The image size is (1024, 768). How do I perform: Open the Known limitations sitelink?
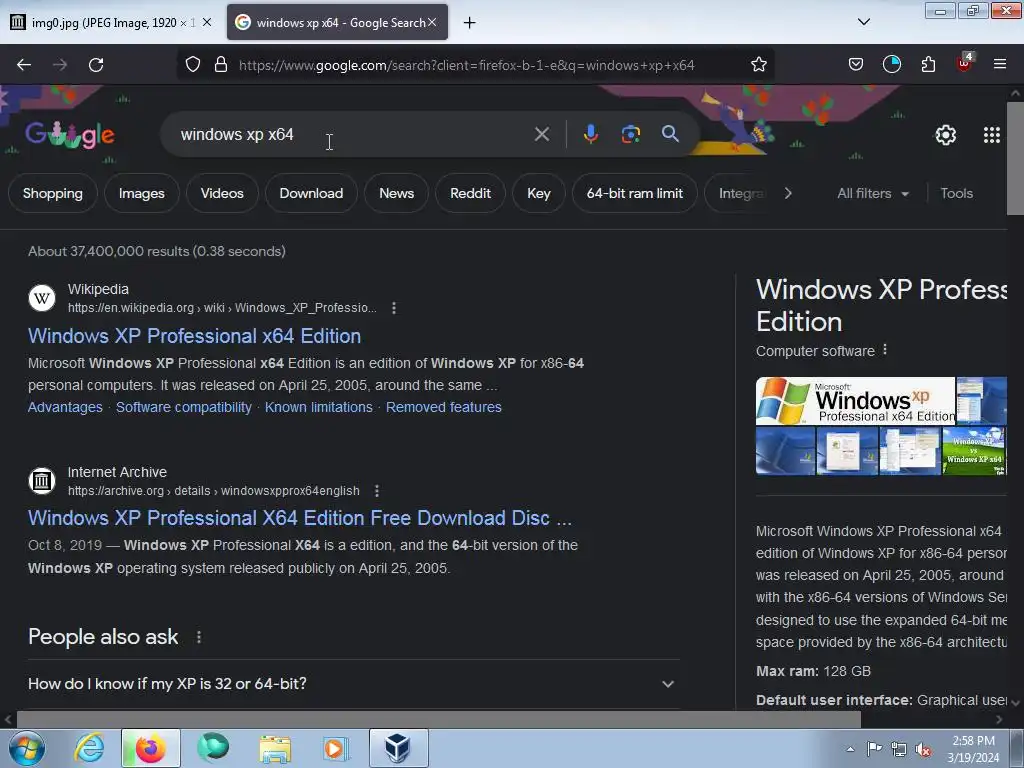click(319, 407)
